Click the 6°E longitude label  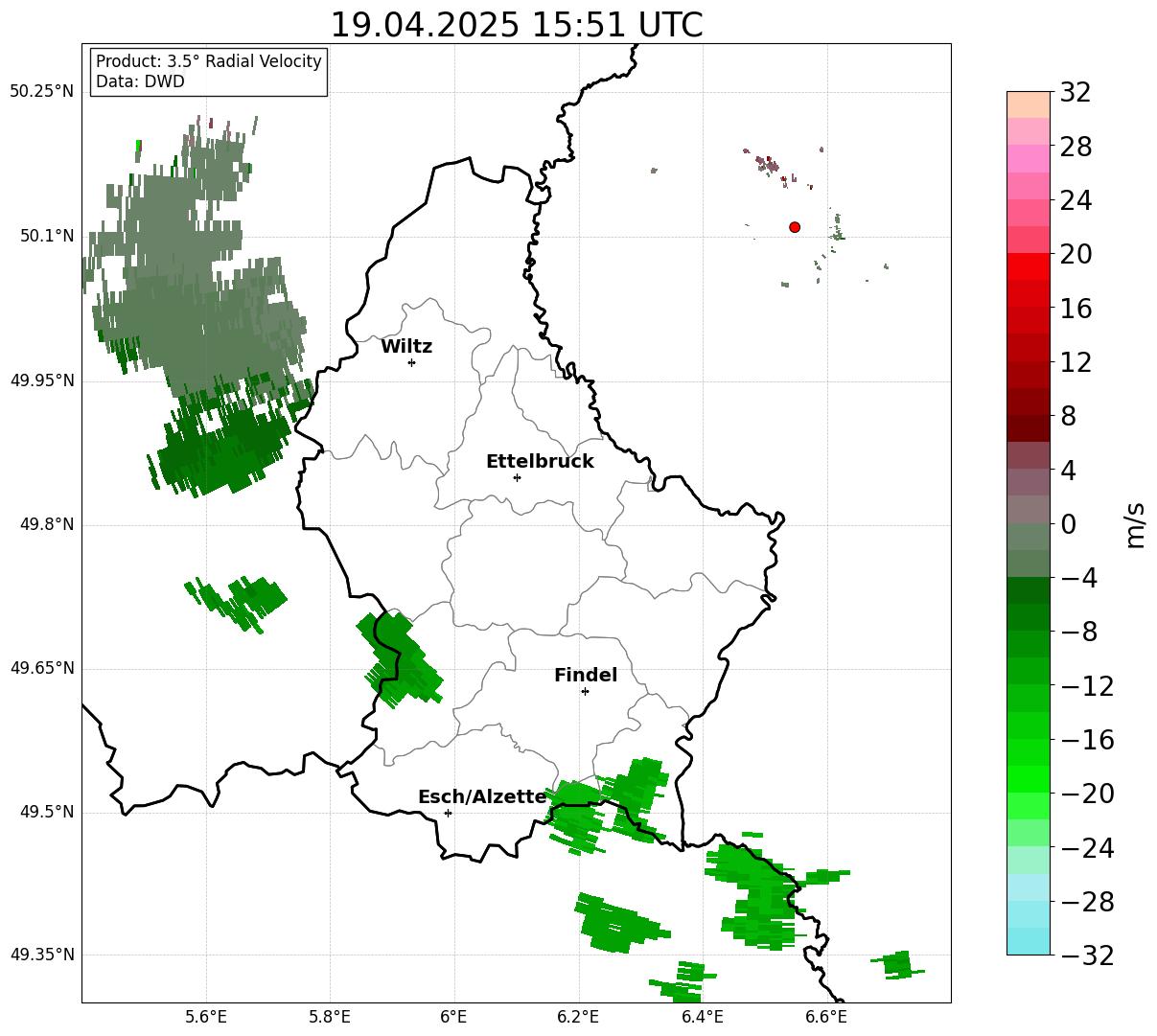tap(454, 1017)
